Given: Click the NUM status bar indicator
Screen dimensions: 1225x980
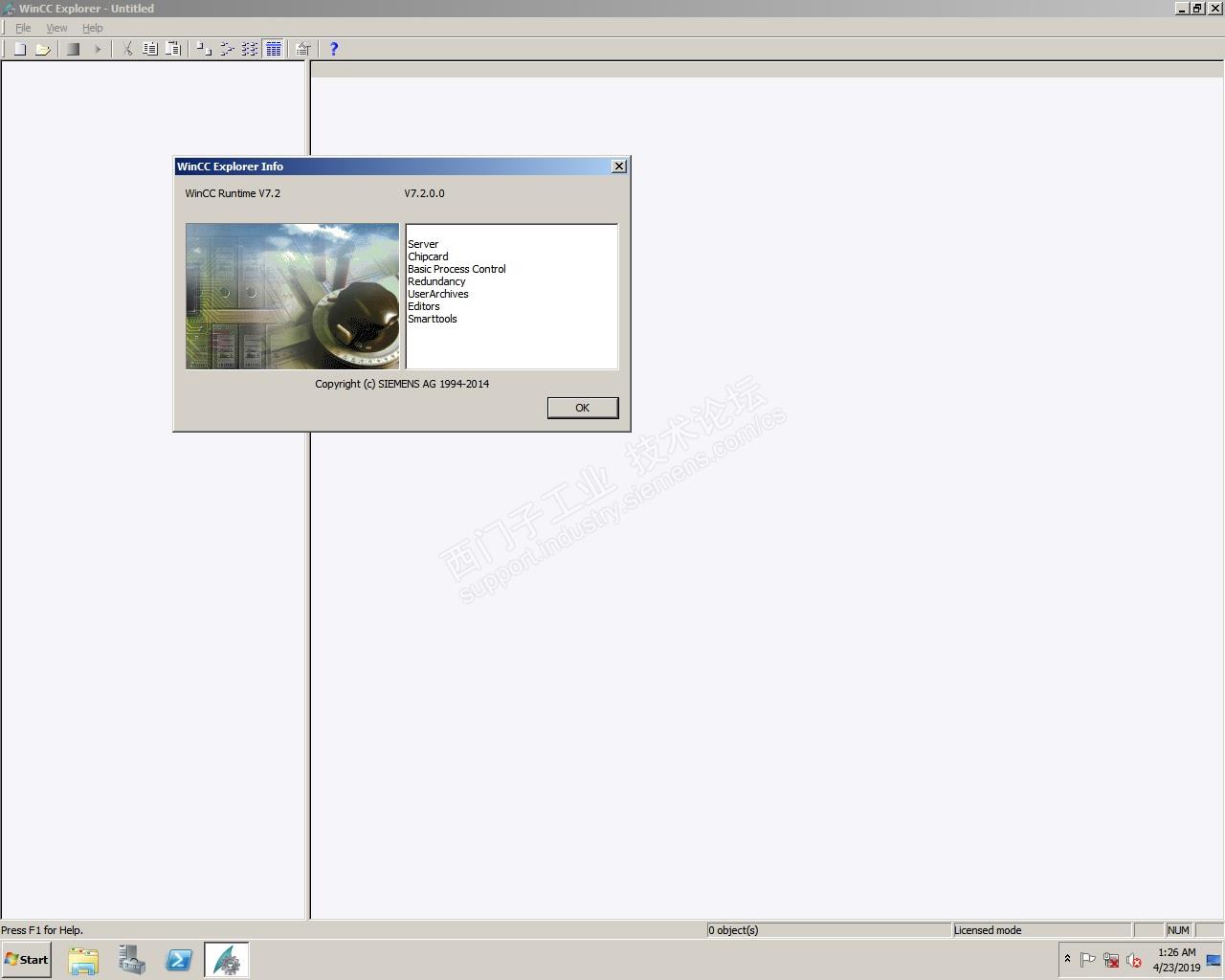Looking at the screenshot, I should click(x=1178, y=930).
